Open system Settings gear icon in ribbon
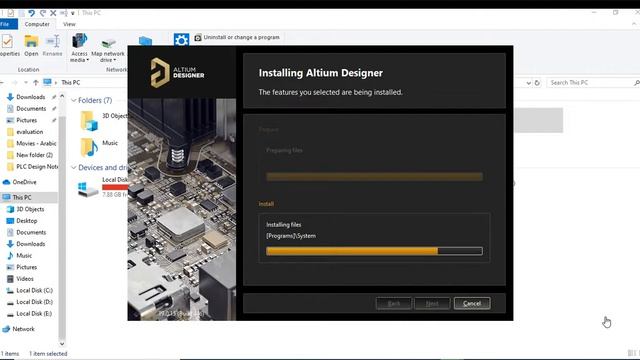The height and width of the screenshot is (360, 640). (181, 40)
